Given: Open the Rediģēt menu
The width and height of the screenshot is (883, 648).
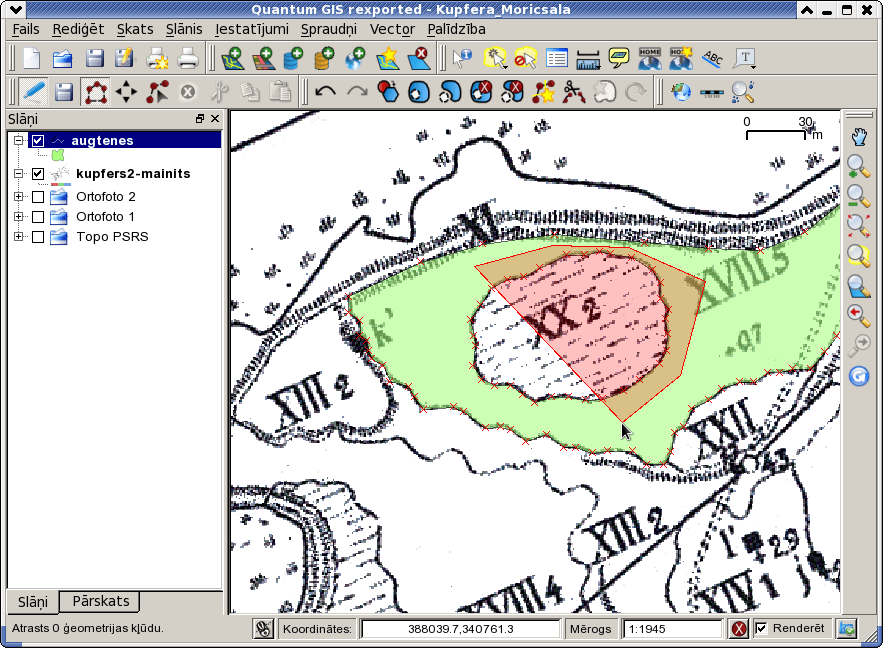Looking at the screenshot, I should 78,29.
